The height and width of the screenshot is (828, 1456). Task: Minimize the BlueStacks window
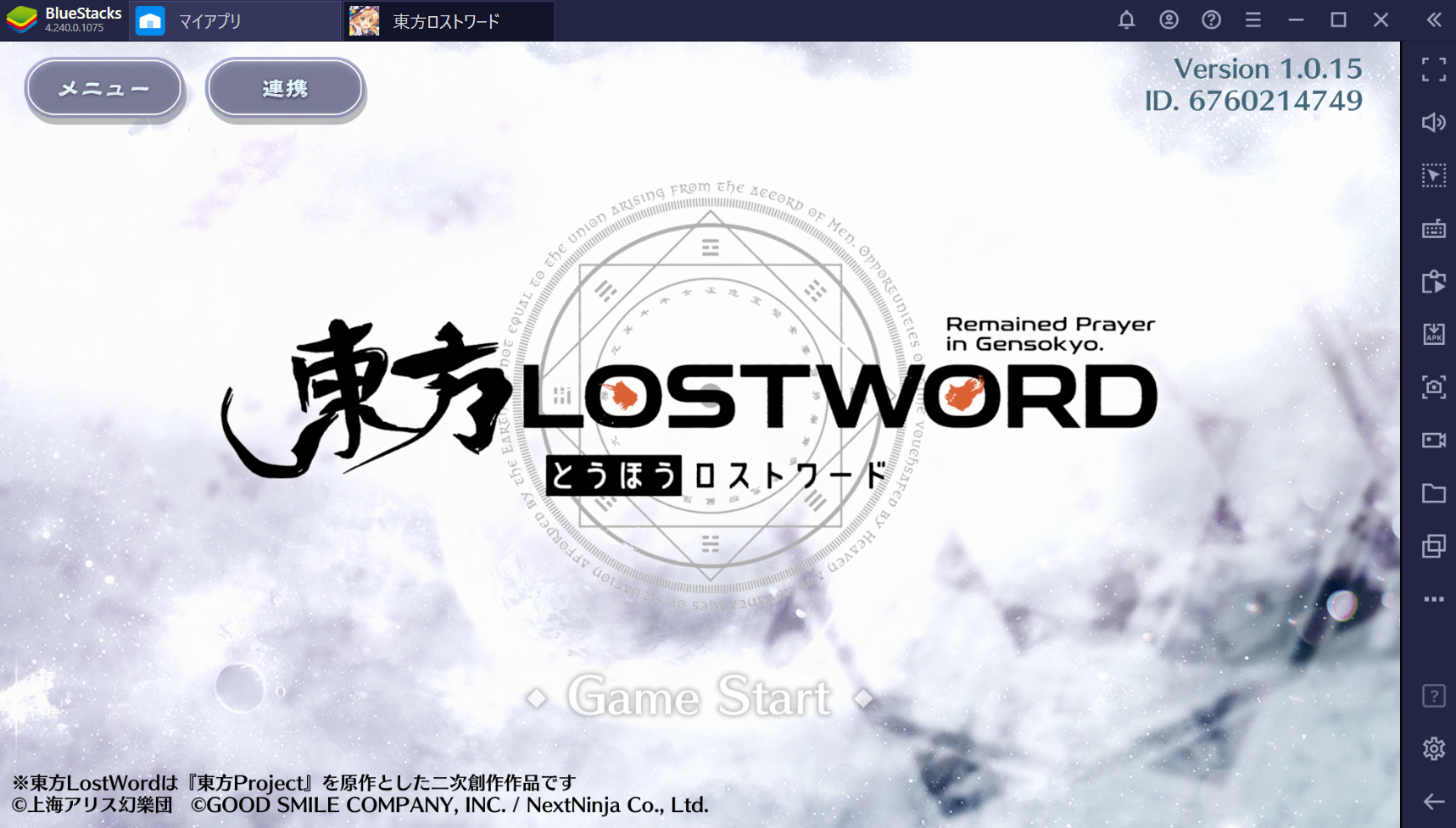coord(1296,19)
